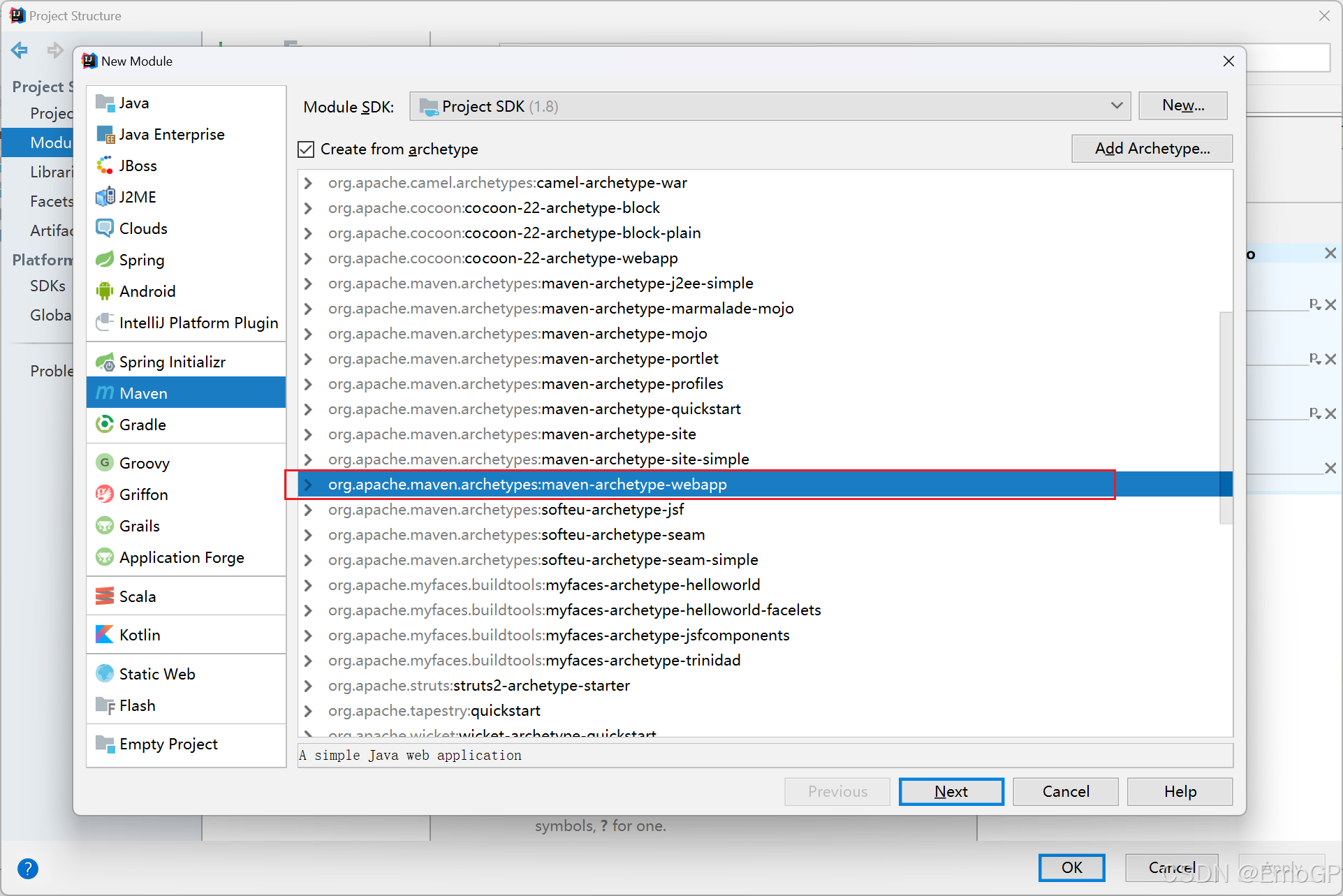Screen dimensions: 1343x896
Task: Pick the Android robot icon
Action: point(105,291)
